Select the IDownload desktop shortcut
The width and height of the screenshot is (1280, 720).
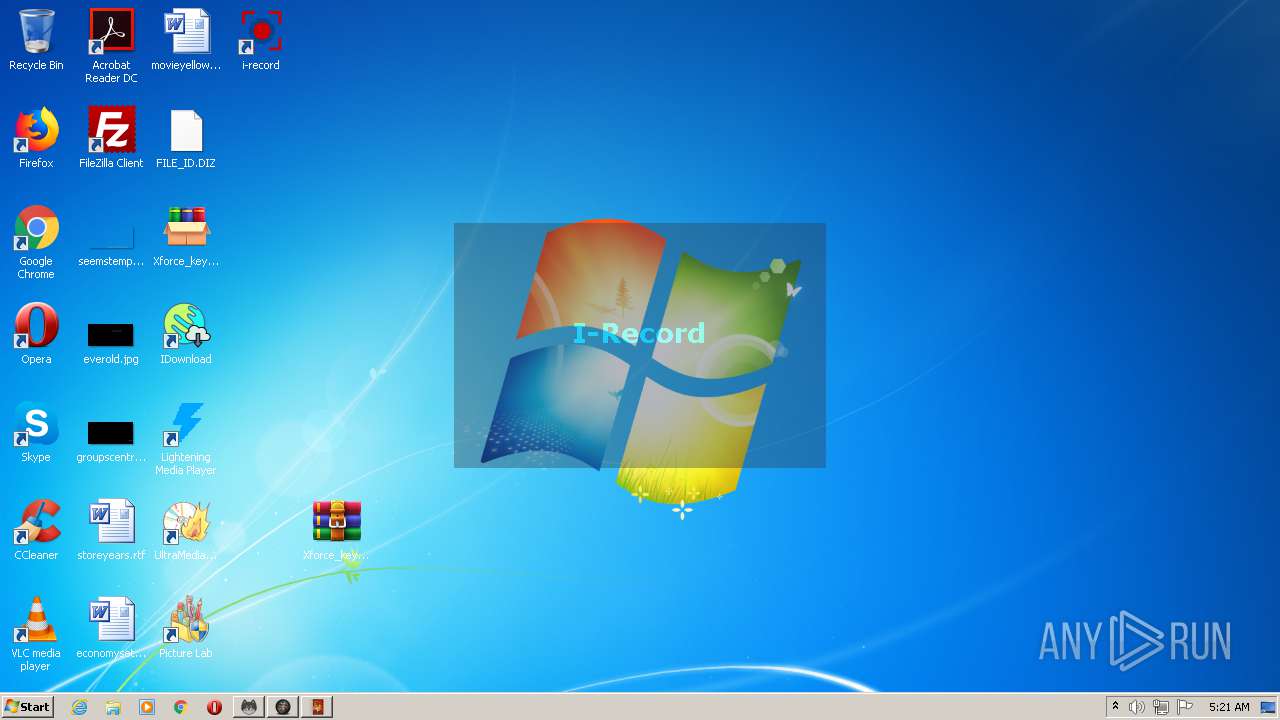pyautogui.click(x=186, y=334)
